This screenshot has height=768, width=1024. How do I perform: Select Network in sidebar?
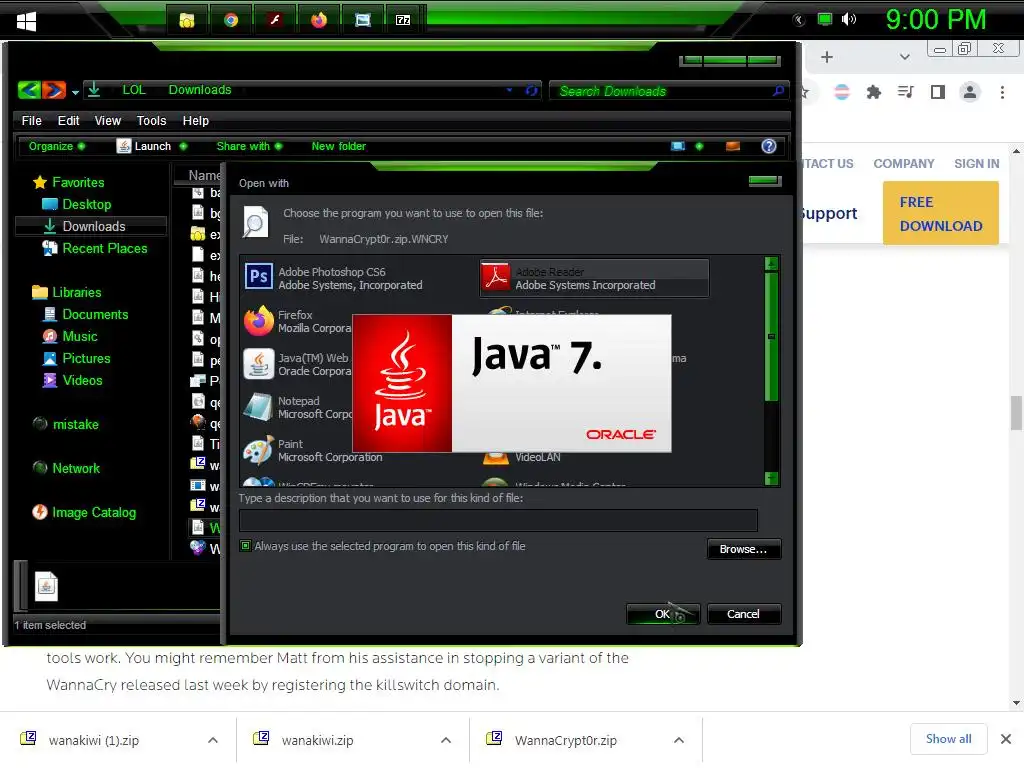click(67, 468)
